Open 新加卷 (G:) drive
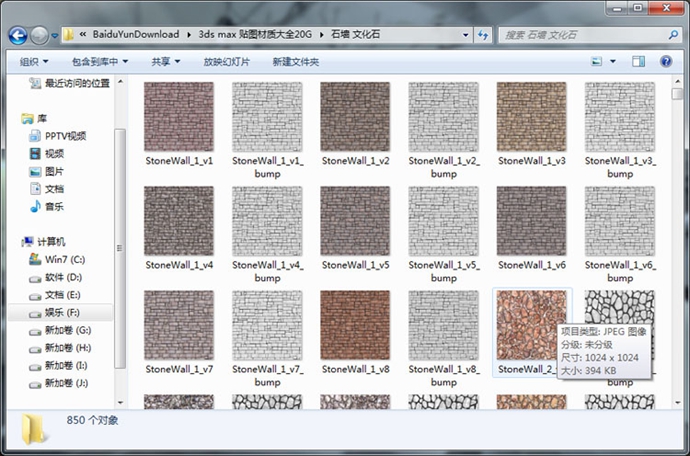Viewport: 690px width, 456px height. point(59,330)
